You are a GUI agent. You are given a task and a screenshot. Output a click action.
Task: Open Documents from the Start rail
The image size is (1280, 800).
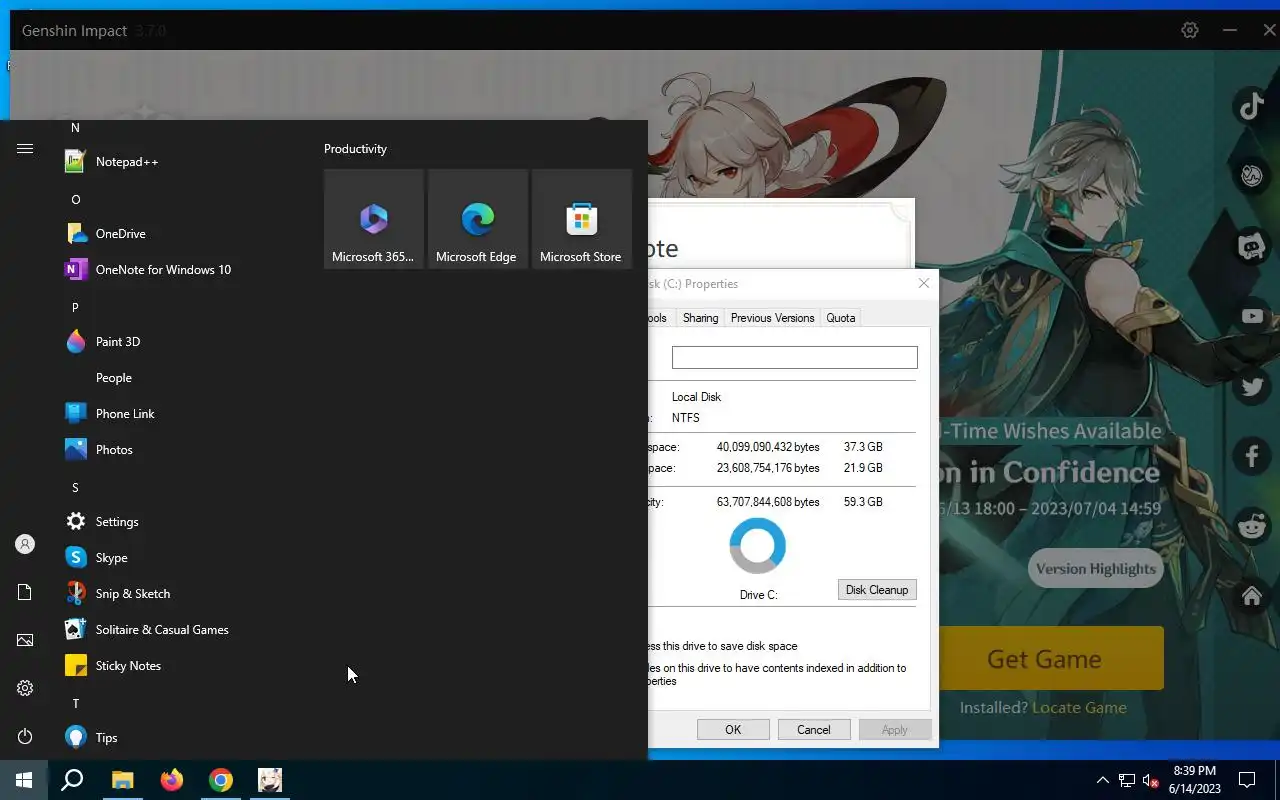click(x=25, y=592)
